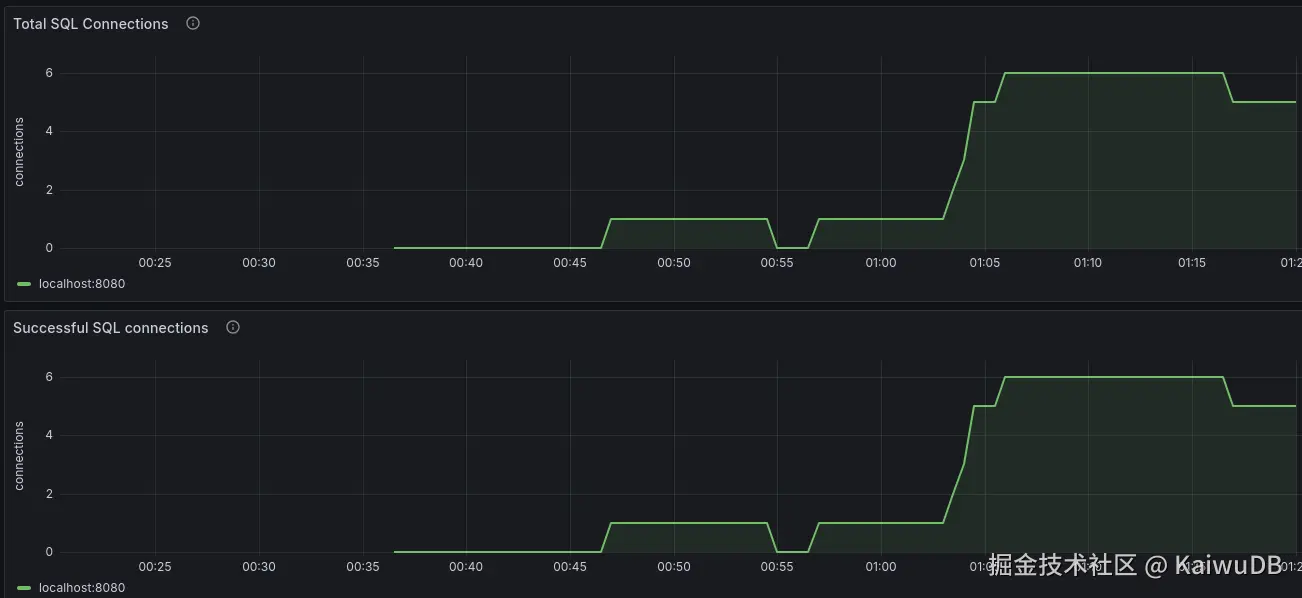Click 00:30 time label in Successful SQL connections

(x=259, y=567)
